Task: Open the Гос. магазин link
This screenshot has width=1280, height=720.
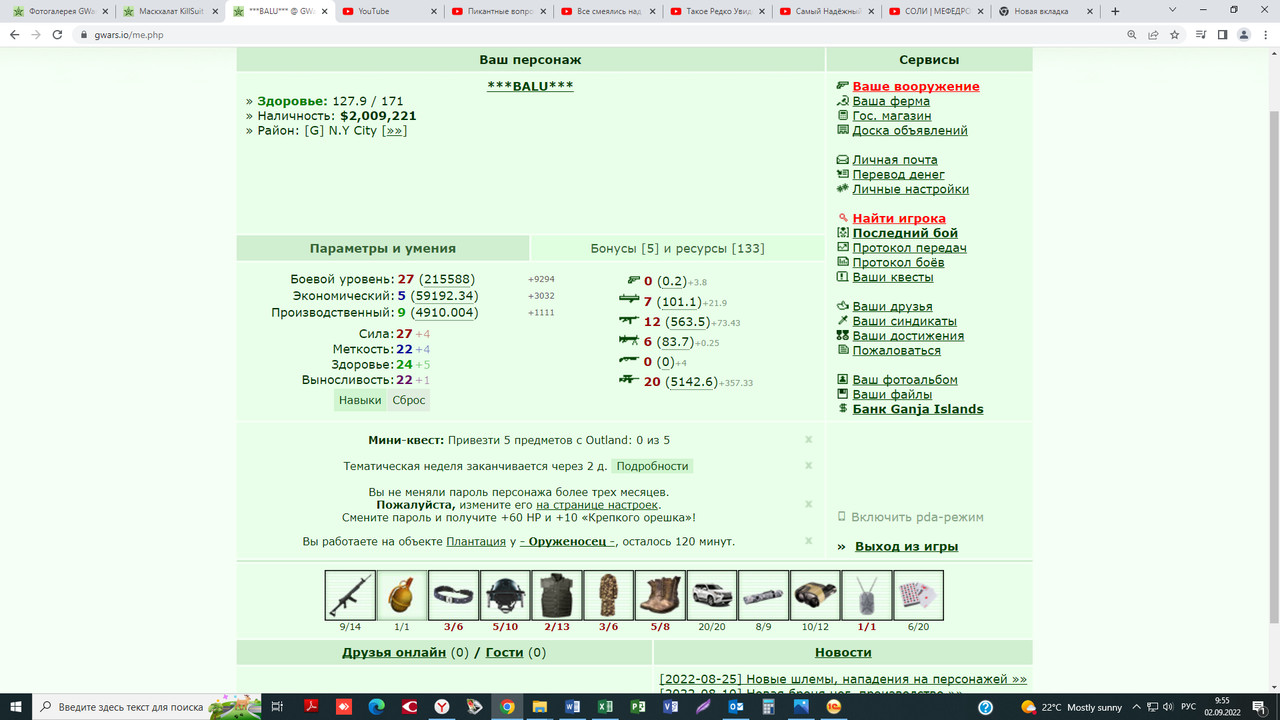Action: point(892,116)
